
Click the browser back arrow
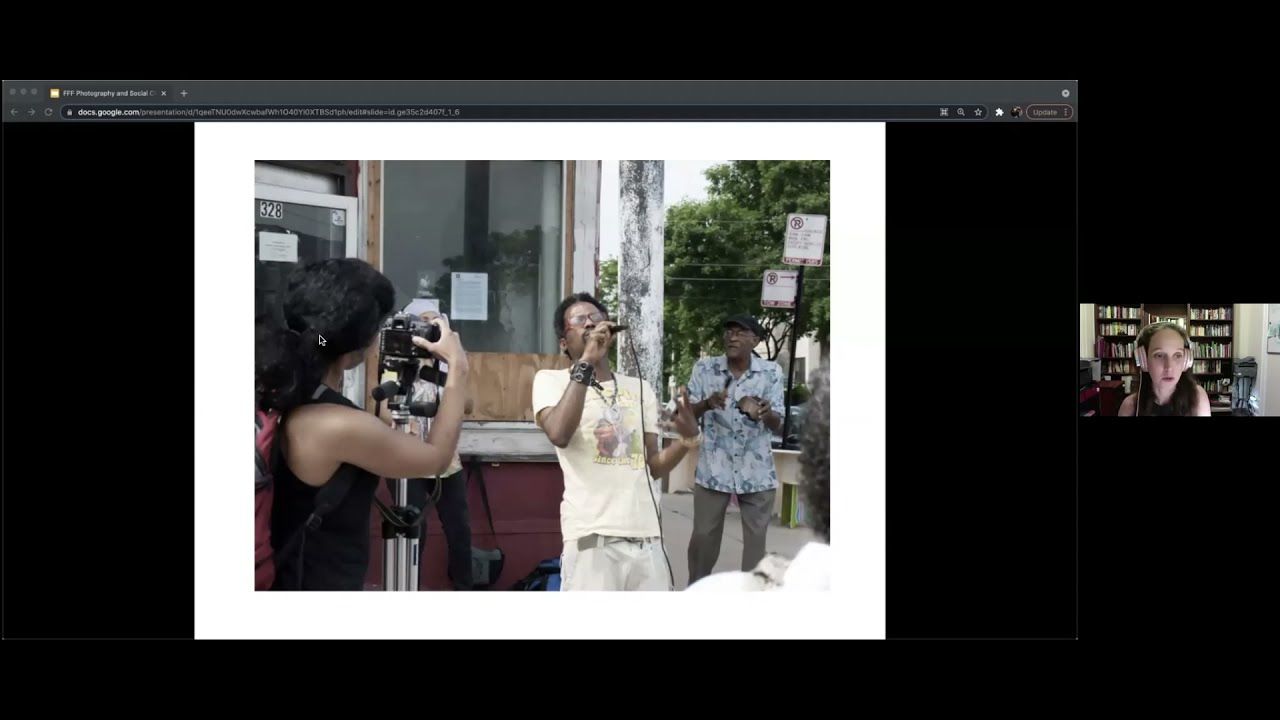tap(14, 112)
